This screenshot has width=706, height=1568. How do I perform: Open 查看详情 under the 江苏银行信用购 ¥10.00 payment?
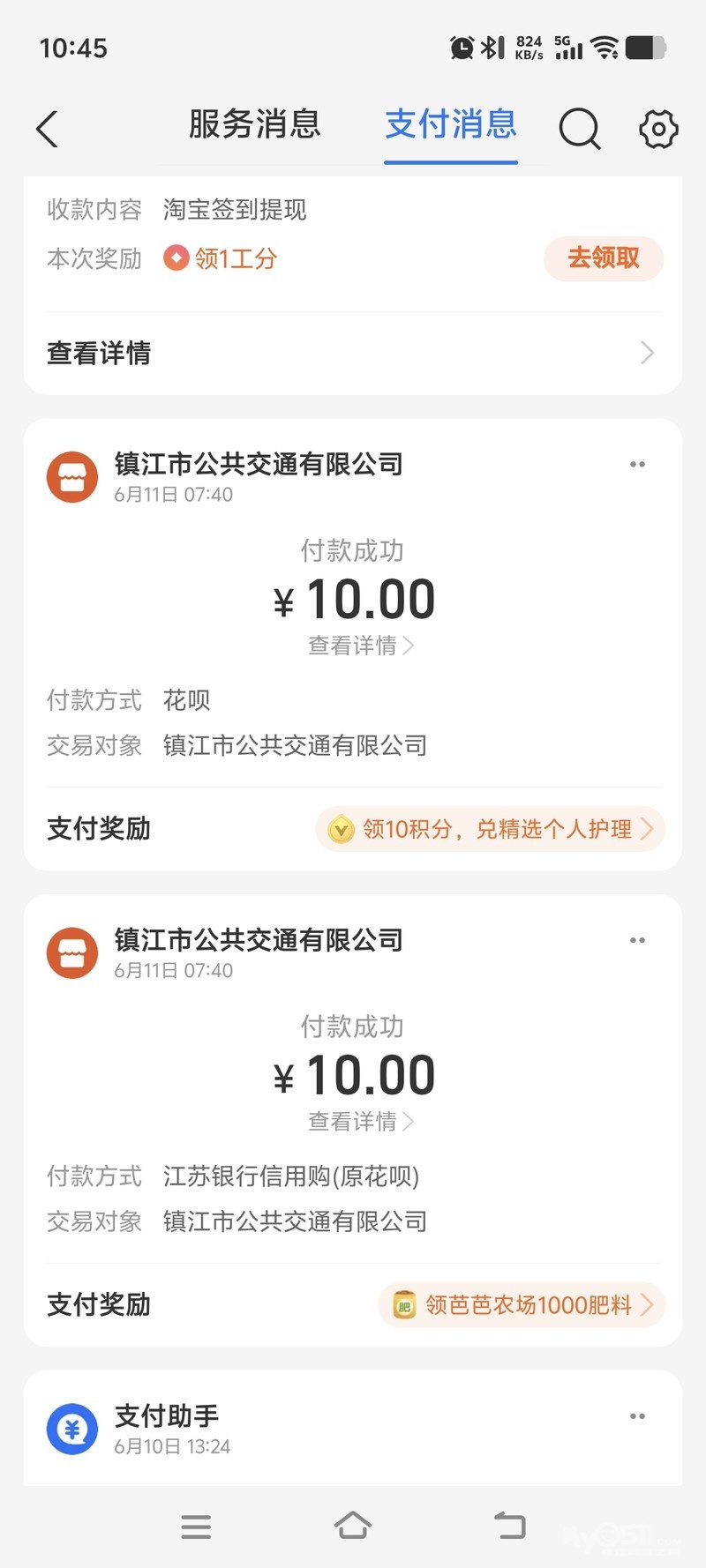360,1122
